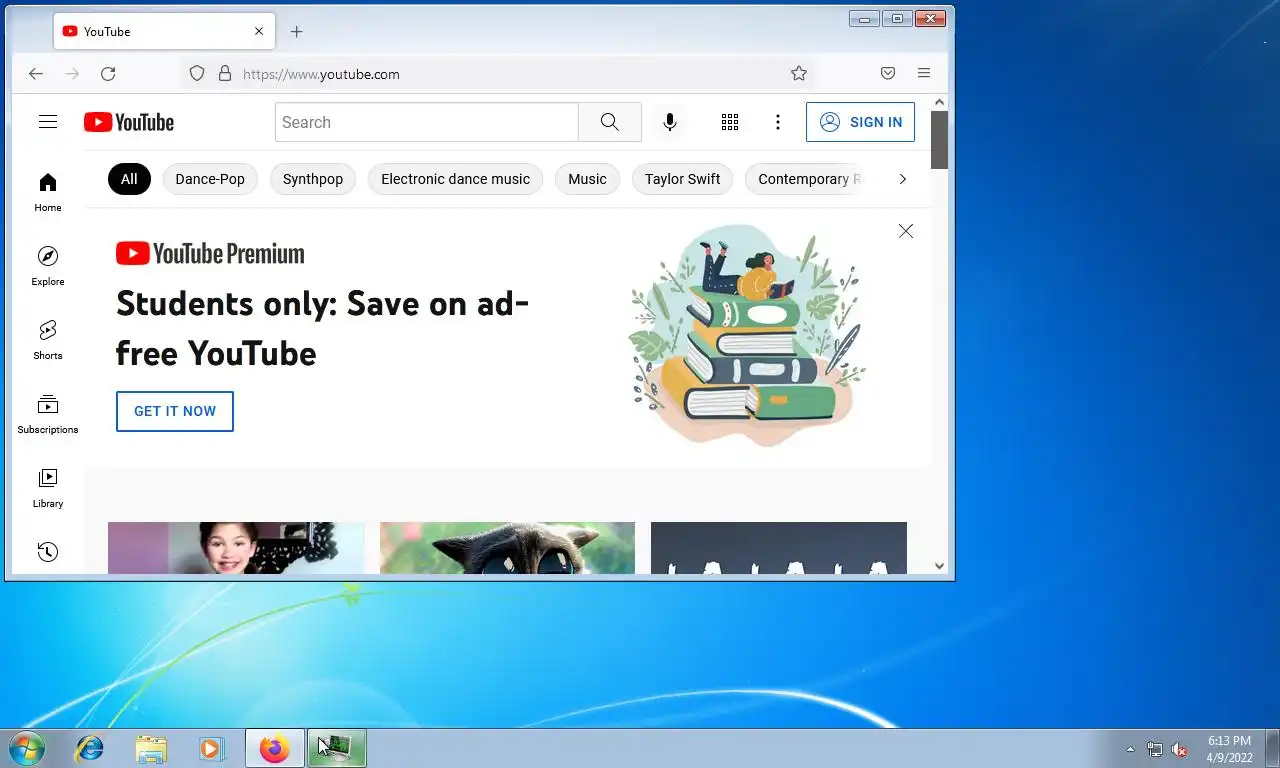1280x768 pixels.
Task: Show hidden system tray icons
Action: pyautogui.click(x=1131, y=749)
